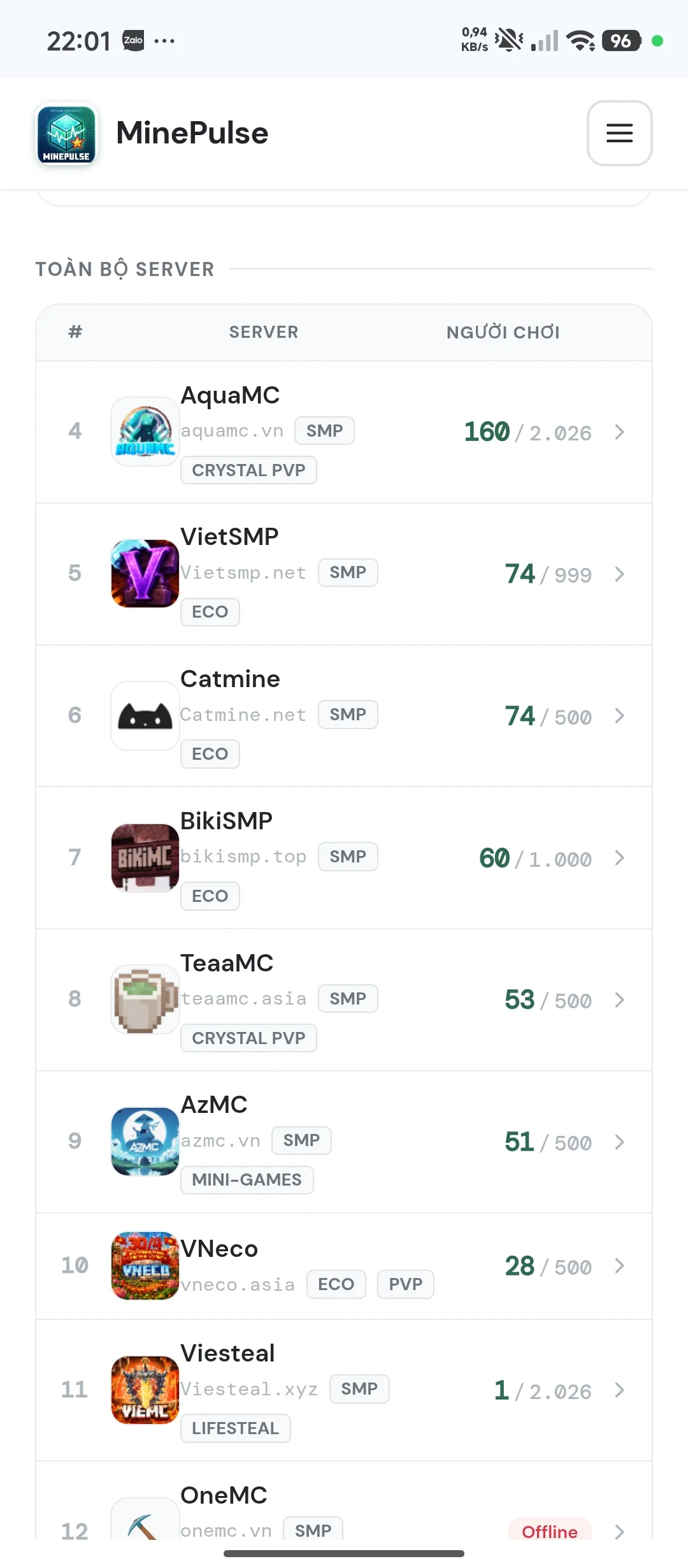Select the Catmine black cat icon
The image size is (688, 1568).
pyautogui.click(x=145, y=716)
